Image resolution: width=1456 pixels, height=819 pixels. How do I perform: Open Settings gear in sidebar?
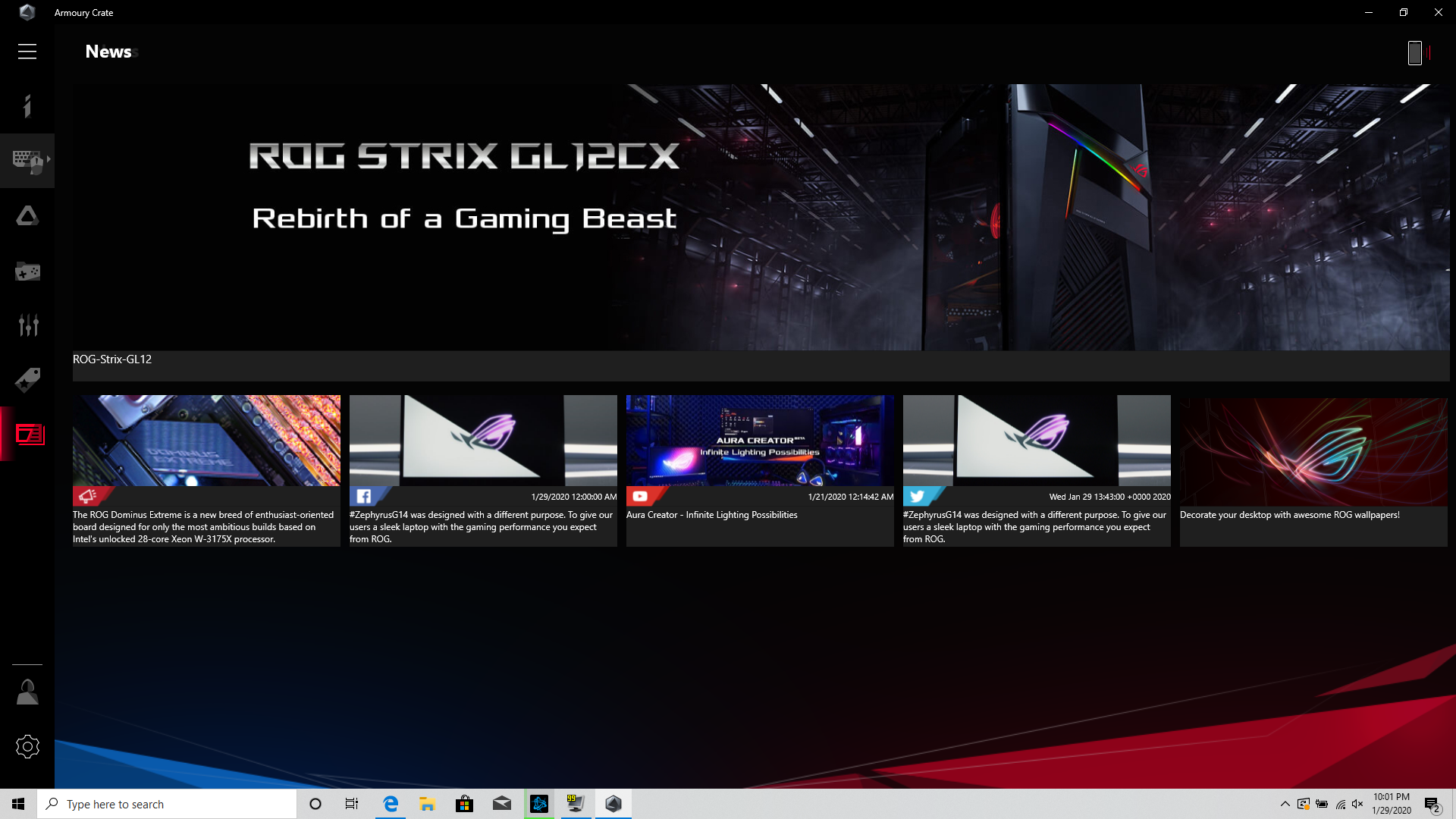(27, 747)
